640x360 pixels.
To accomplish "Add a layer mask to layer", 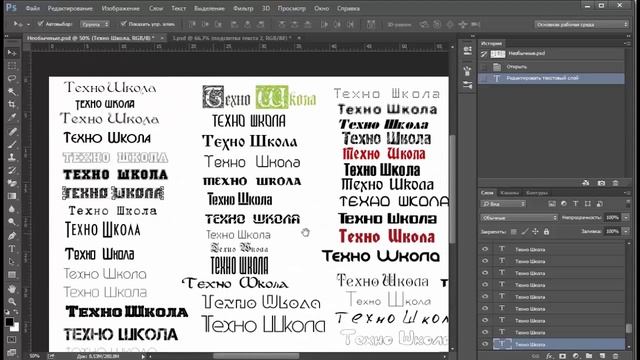I will [x=562, y=356].
